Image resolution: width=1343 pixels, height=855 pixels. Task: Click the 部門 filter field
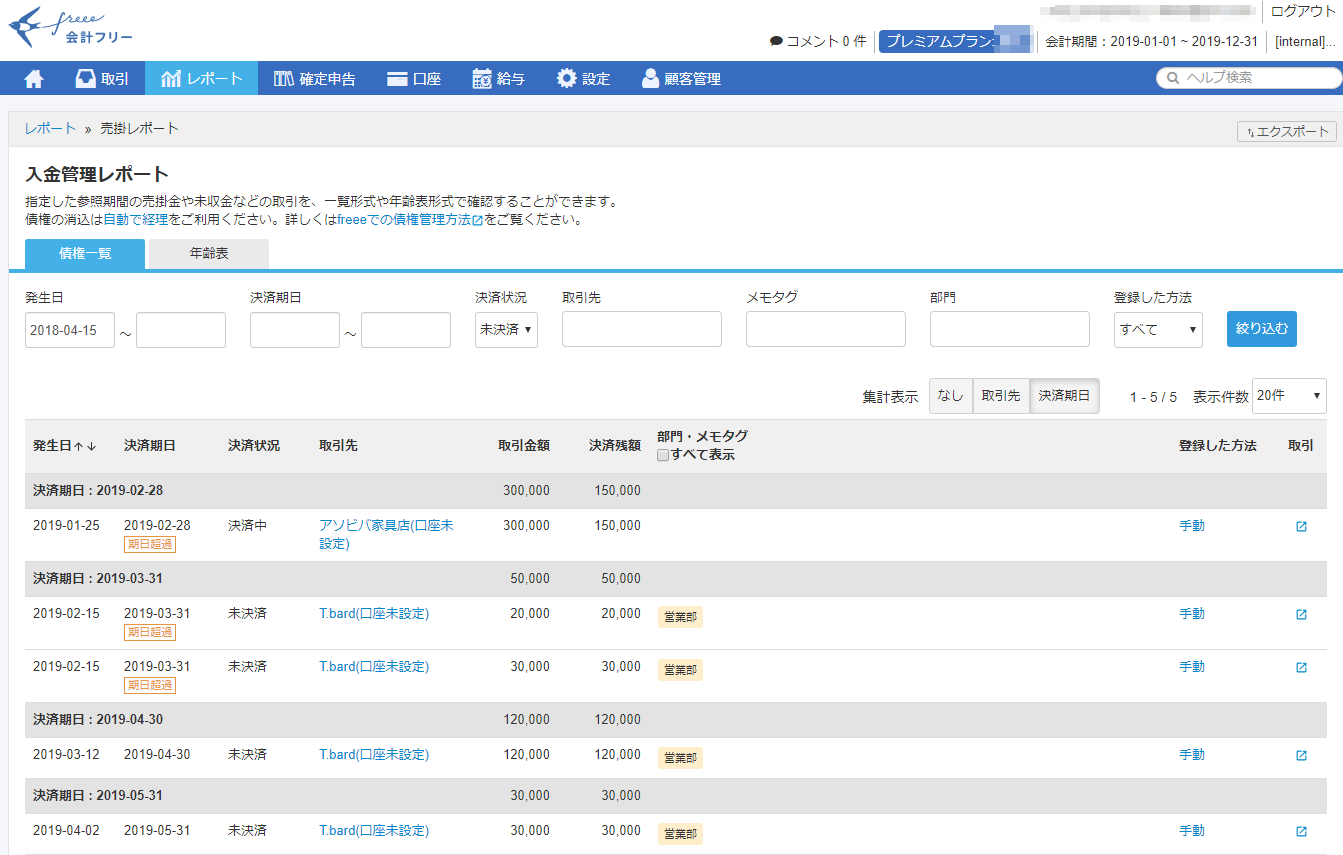pos(1010,329)
